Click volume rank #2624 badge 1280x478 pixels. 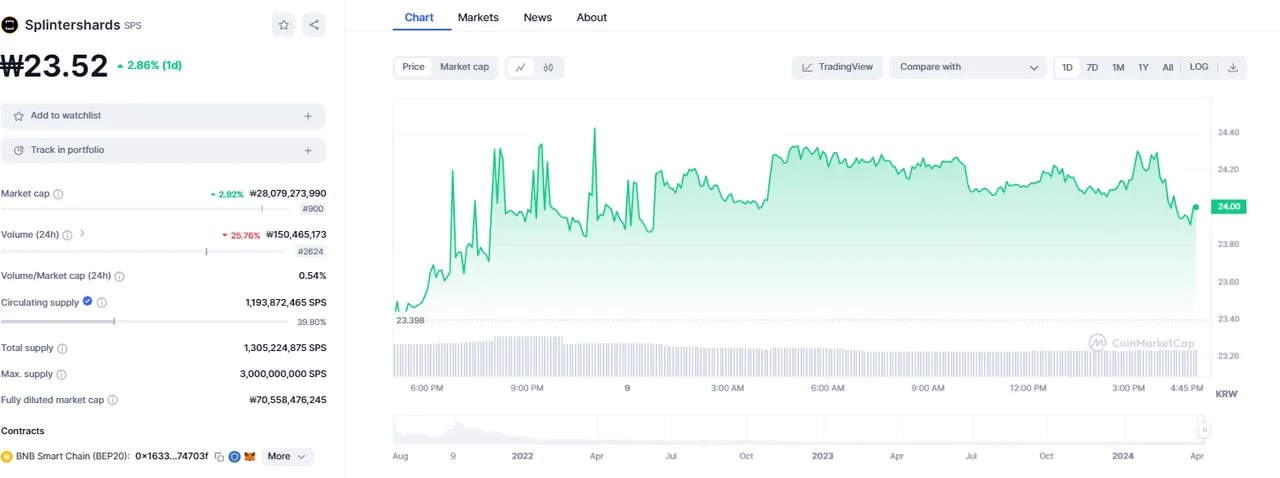coord(310,252)
